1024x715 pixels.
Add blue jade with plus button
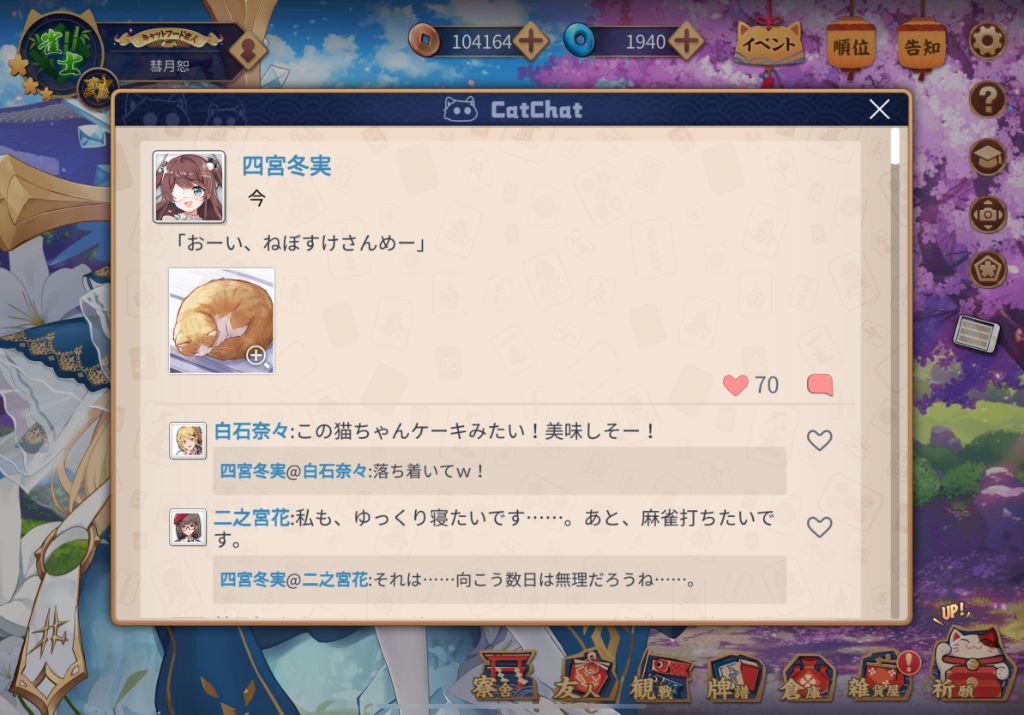pyautogui.click(x=686, y=42)
